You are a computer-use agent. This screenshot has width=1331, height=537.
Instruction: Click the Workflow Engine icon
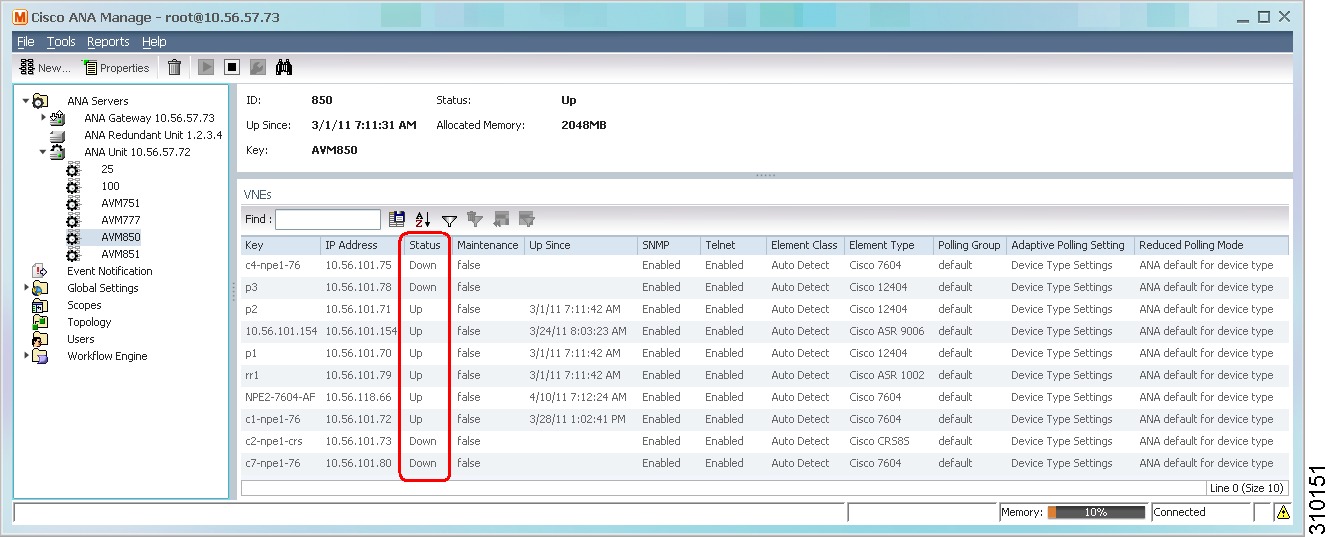[x=40, y=356]
